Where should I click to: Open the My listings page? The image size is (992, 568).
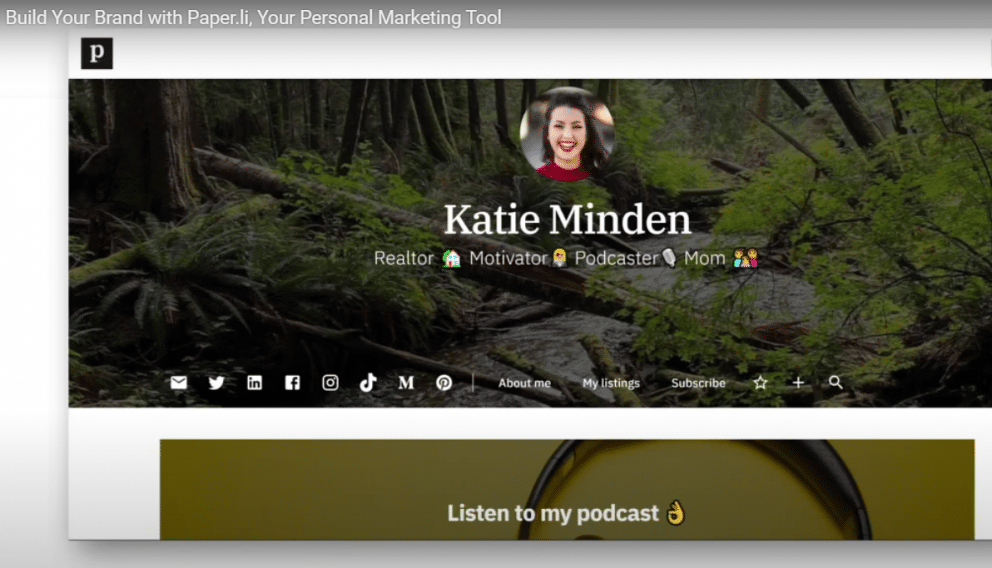pyautogui.click(x=611, y=383)
